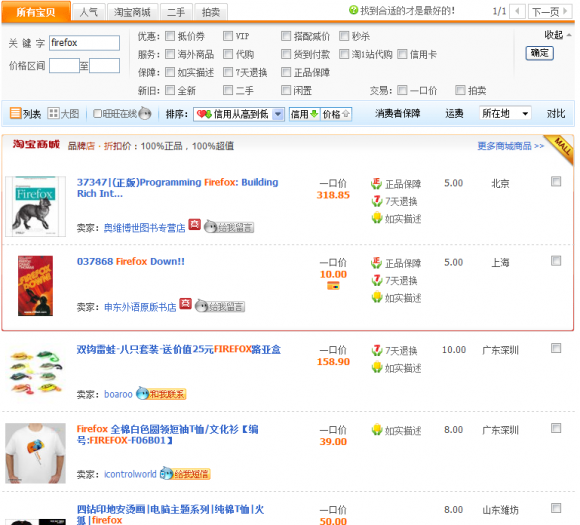Check the 一口价 transaction checkbox

click(402, 90)
